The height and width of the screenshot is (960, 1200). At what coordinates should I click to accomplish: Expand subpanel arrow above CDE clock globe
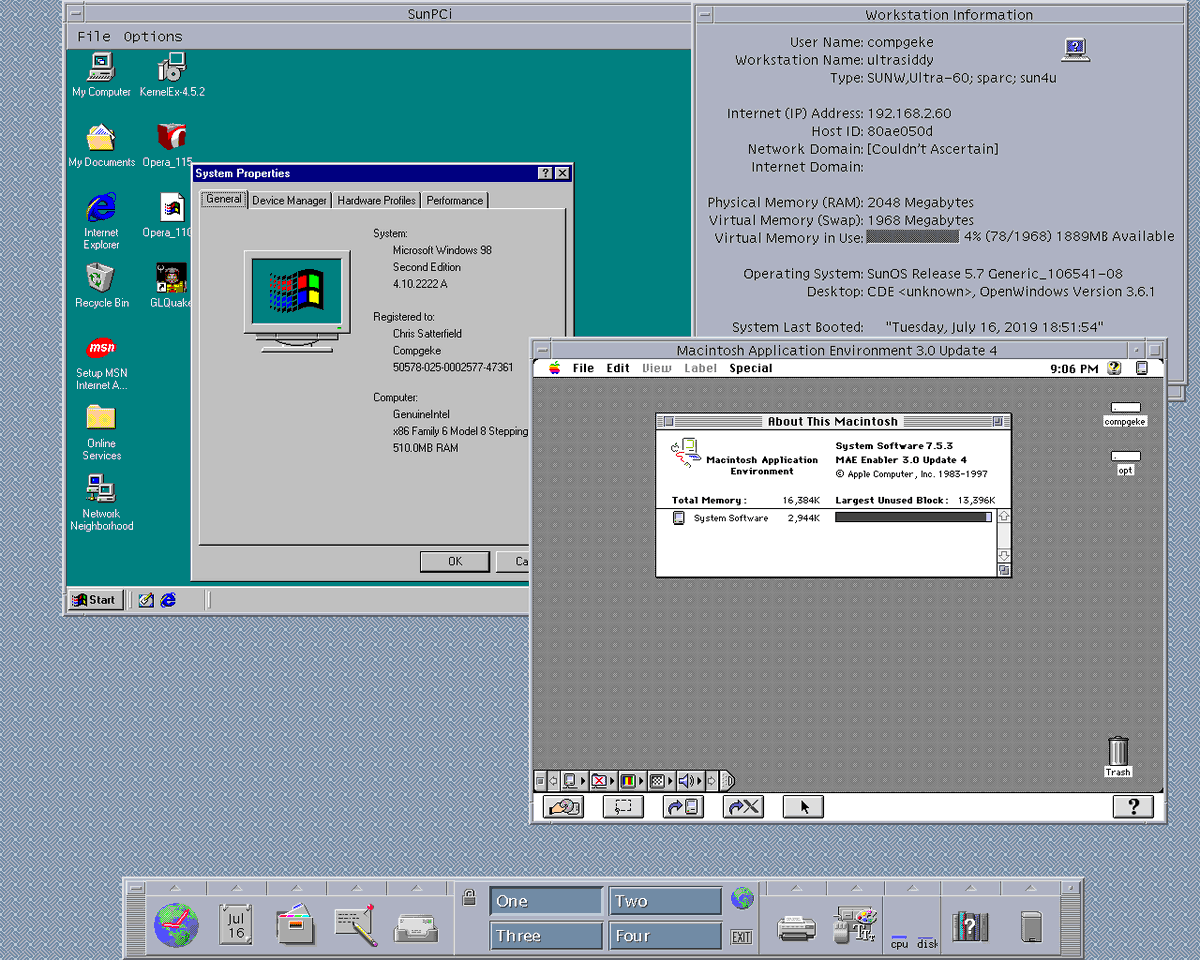point(176,888)
